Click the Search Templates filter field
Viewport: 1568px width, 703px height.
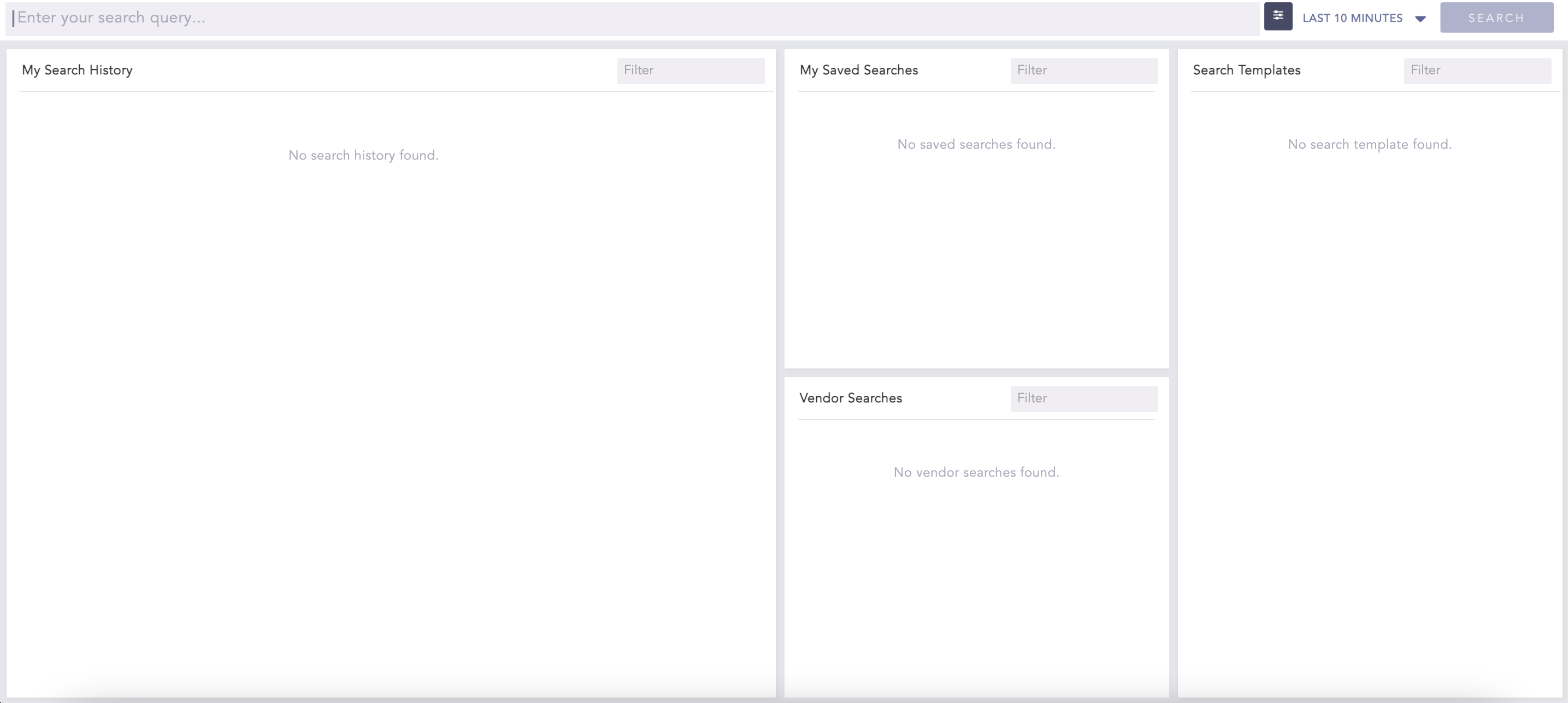coord(1477,71)
